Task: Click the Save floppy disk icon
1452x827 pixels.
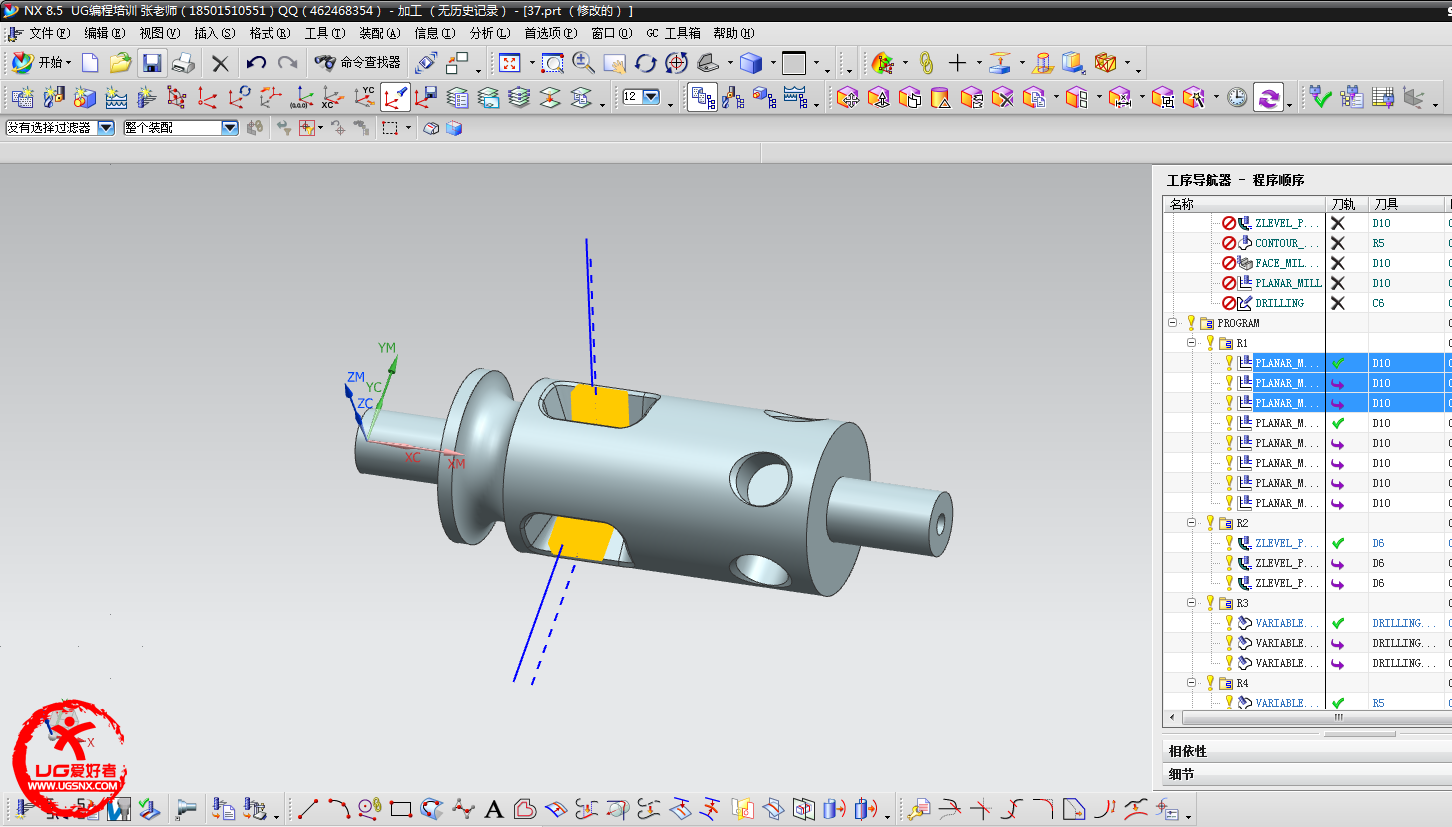Action: pyautogui.click(x=152, y=63)
